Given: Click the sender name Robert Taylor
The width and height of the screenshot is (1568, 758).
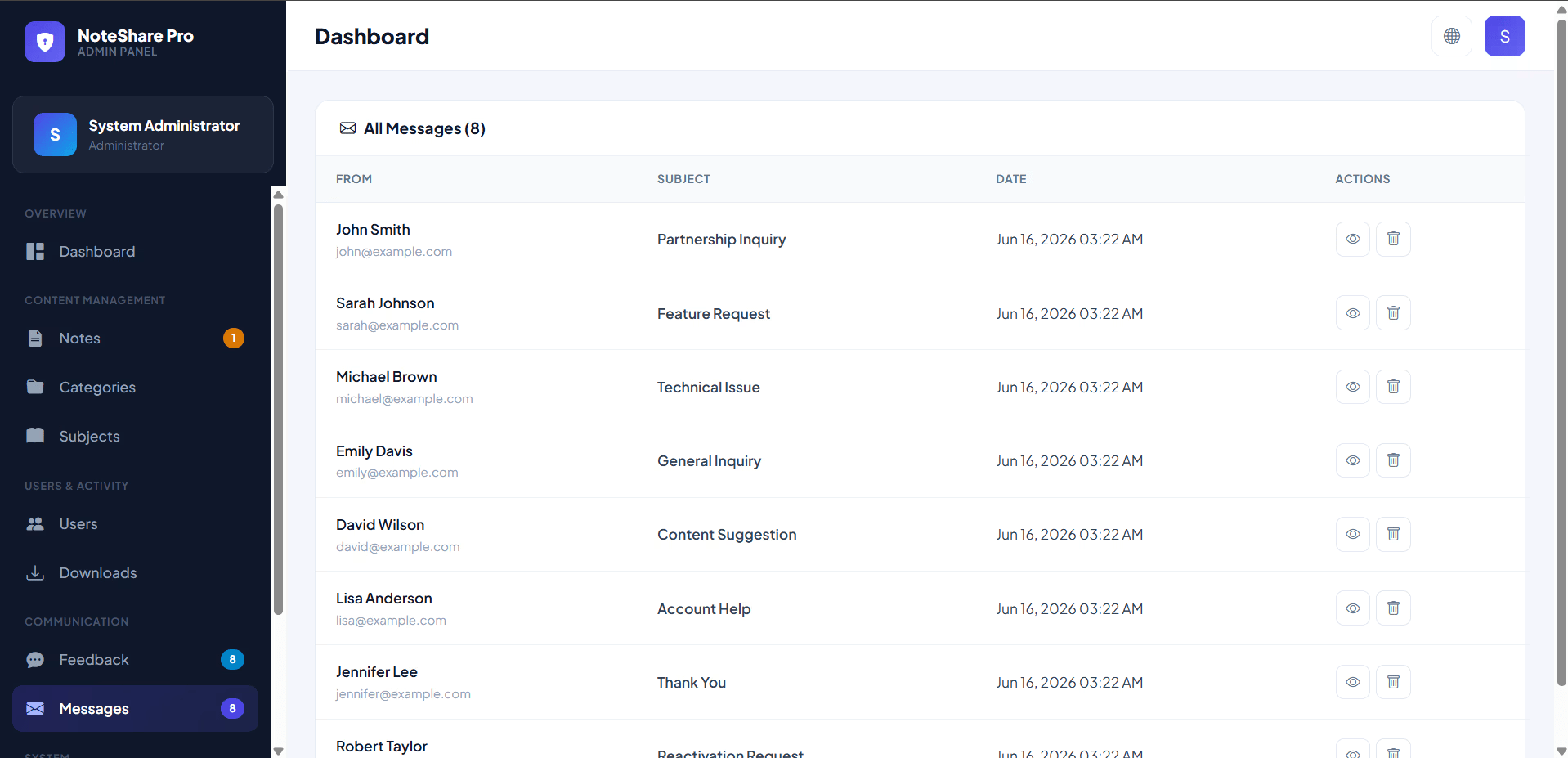Looking at the screenshot, I should point(382,747).
